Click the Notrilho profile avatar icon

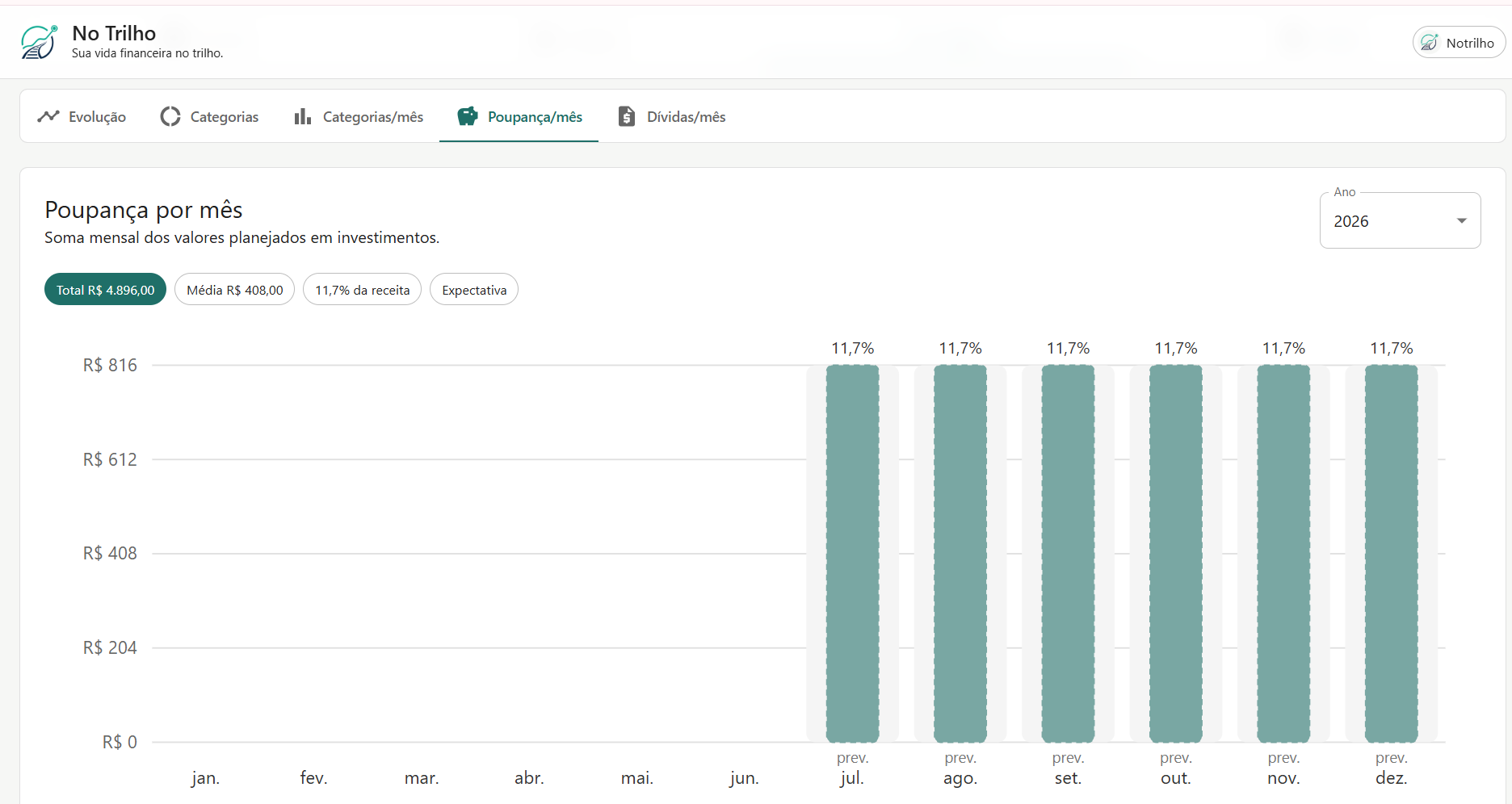pyautogui.click(x=1430, y=43)
